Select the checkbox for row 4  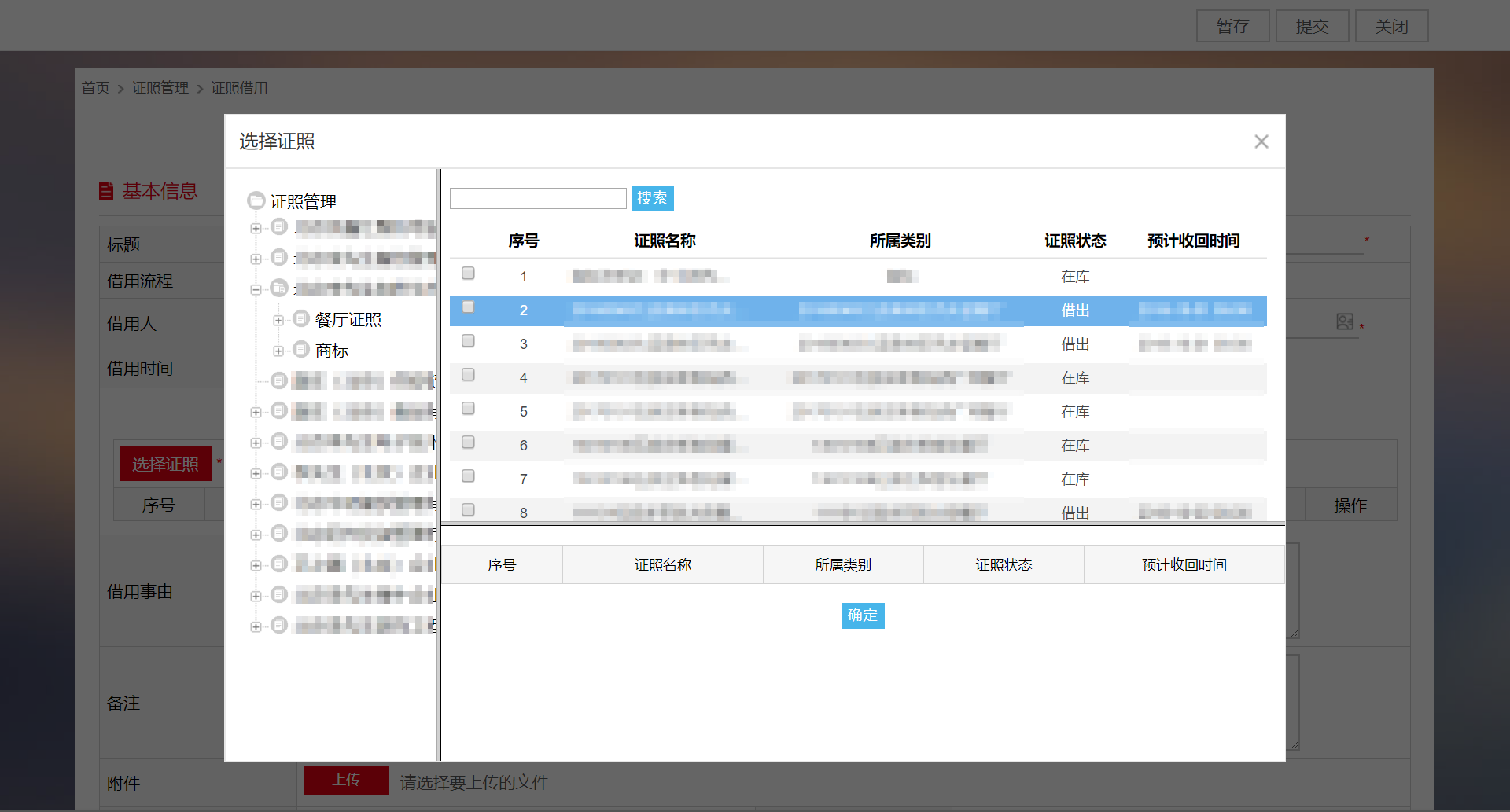(468, 375)
